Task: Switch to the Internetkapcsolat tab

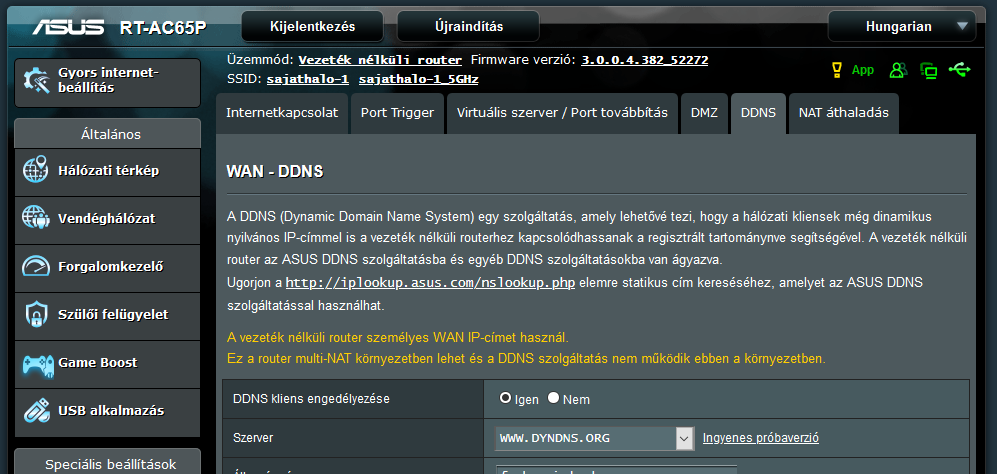Action: tap(282, 113)
